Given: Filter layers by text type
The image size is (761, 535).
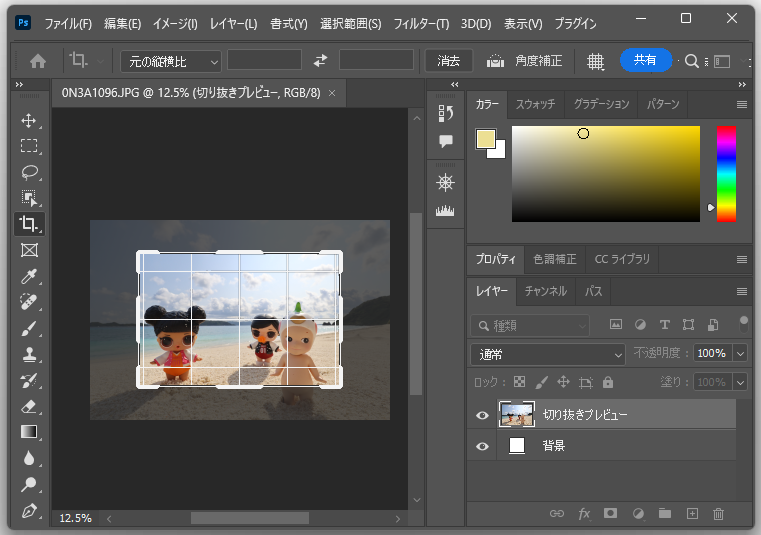Looking at the screenshot, I should [x=664, y=325].
